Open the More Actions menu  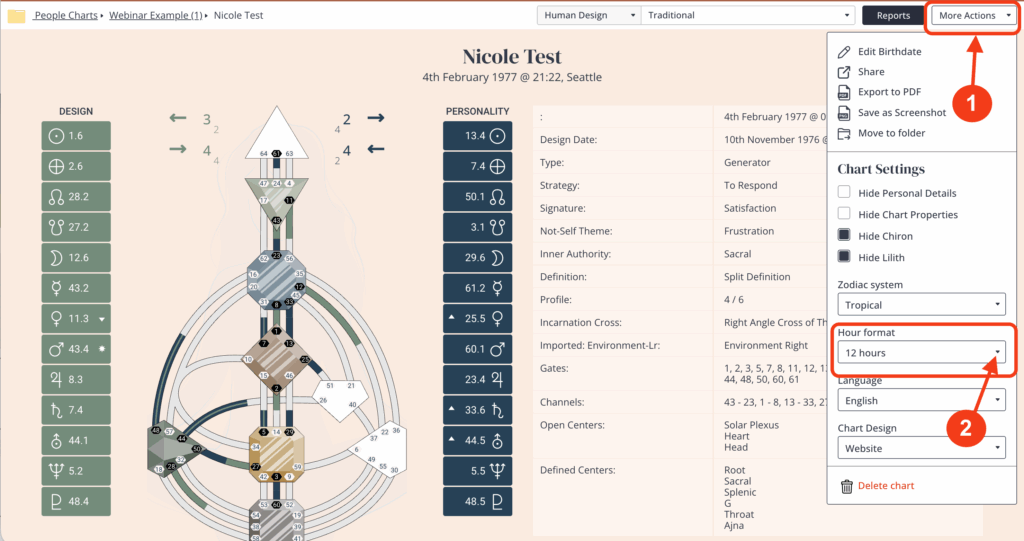coord(974,16)
